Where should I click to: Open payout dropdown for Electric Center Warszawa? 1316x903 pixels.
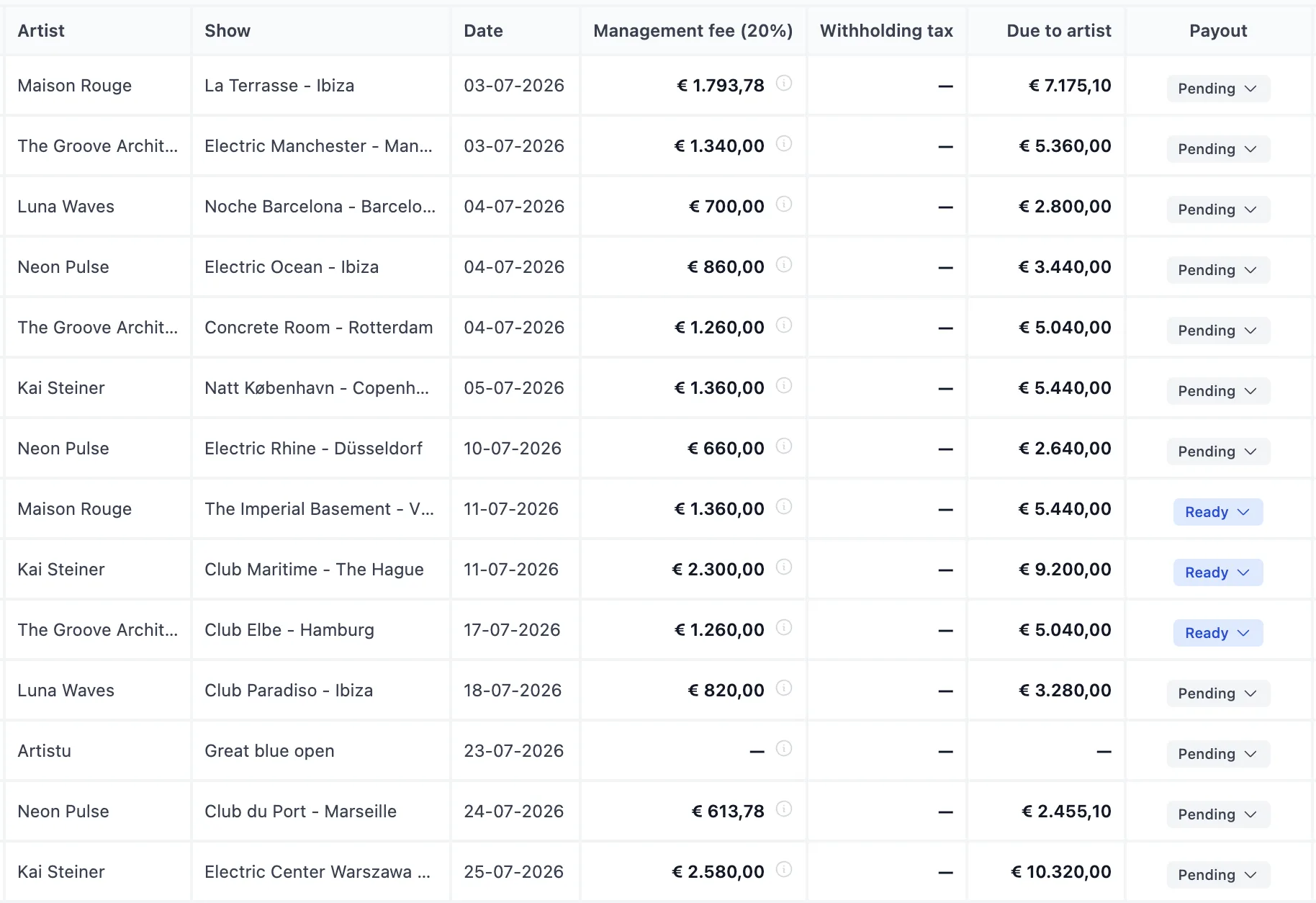(x=1218, y=875)
